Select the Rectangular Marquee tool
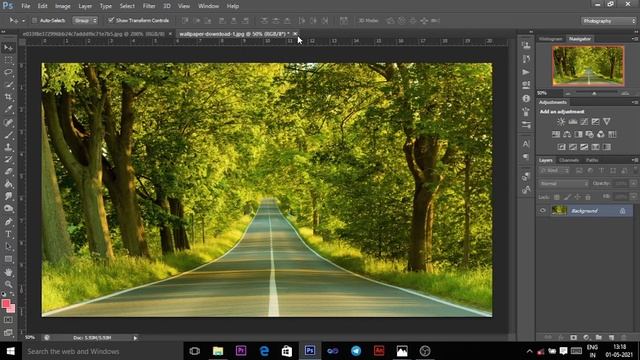Screen dimensions: 640x360 click(8, 60)
